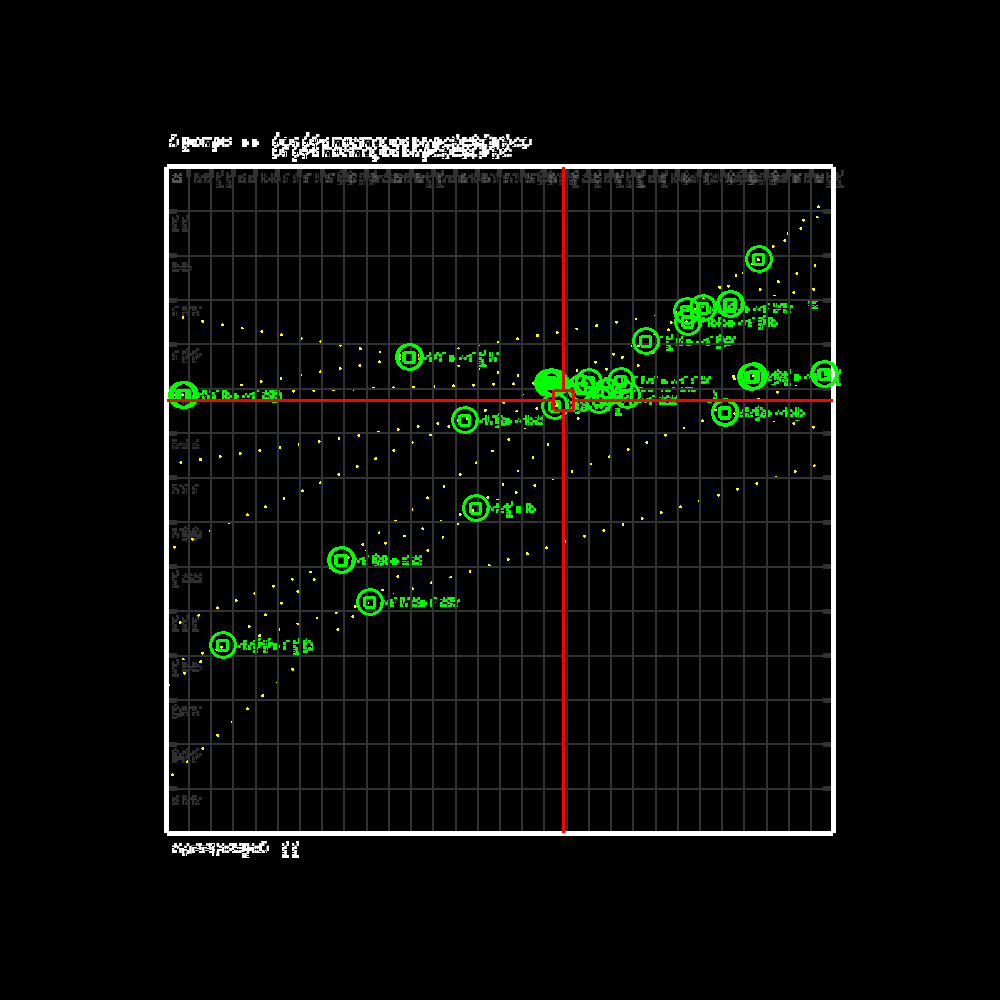Image resolution: width=1000 pixels, height=1000 pixels.
Task: Select the solid filled green blob beside the crosshair
Action: pos(549,381)
